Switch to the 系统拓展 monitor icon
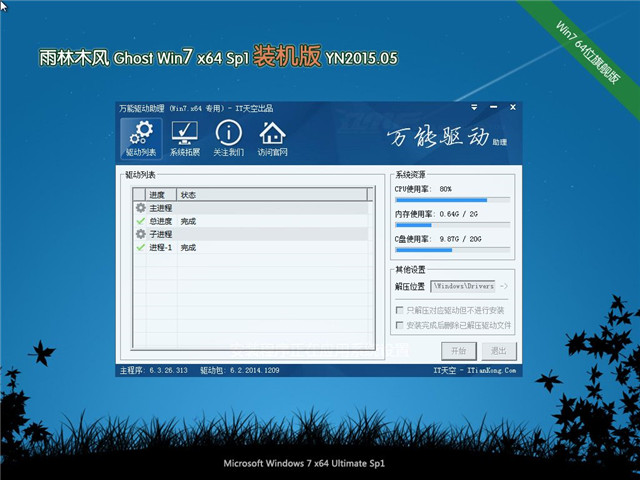Screen dimensions: 640x480 pyautogui.click(x=185, y=139)
